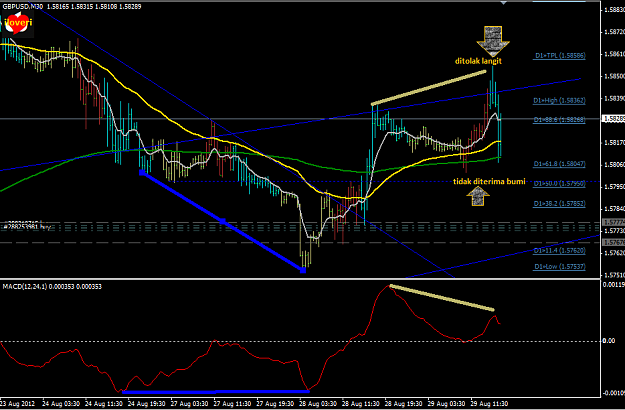Select the D1>TPL (1.58586) level label
This screenshot has width=625, height=410.
pyautogui.click(x=560, y=56)
